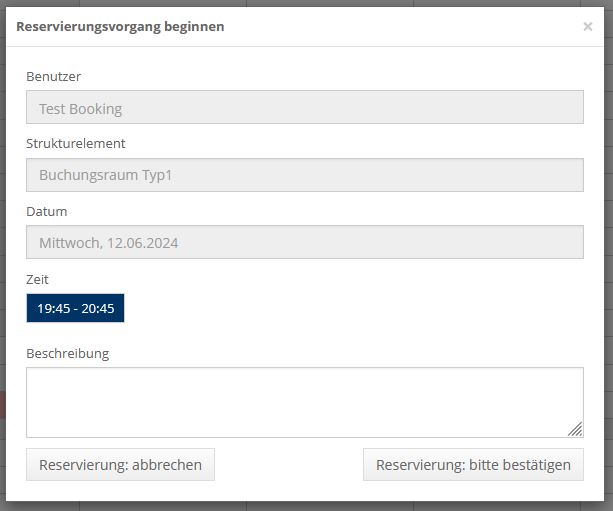The image size is (613, 511).
Task: Select the 19:45 - 20:45 time slot
Action: (75, 309)
